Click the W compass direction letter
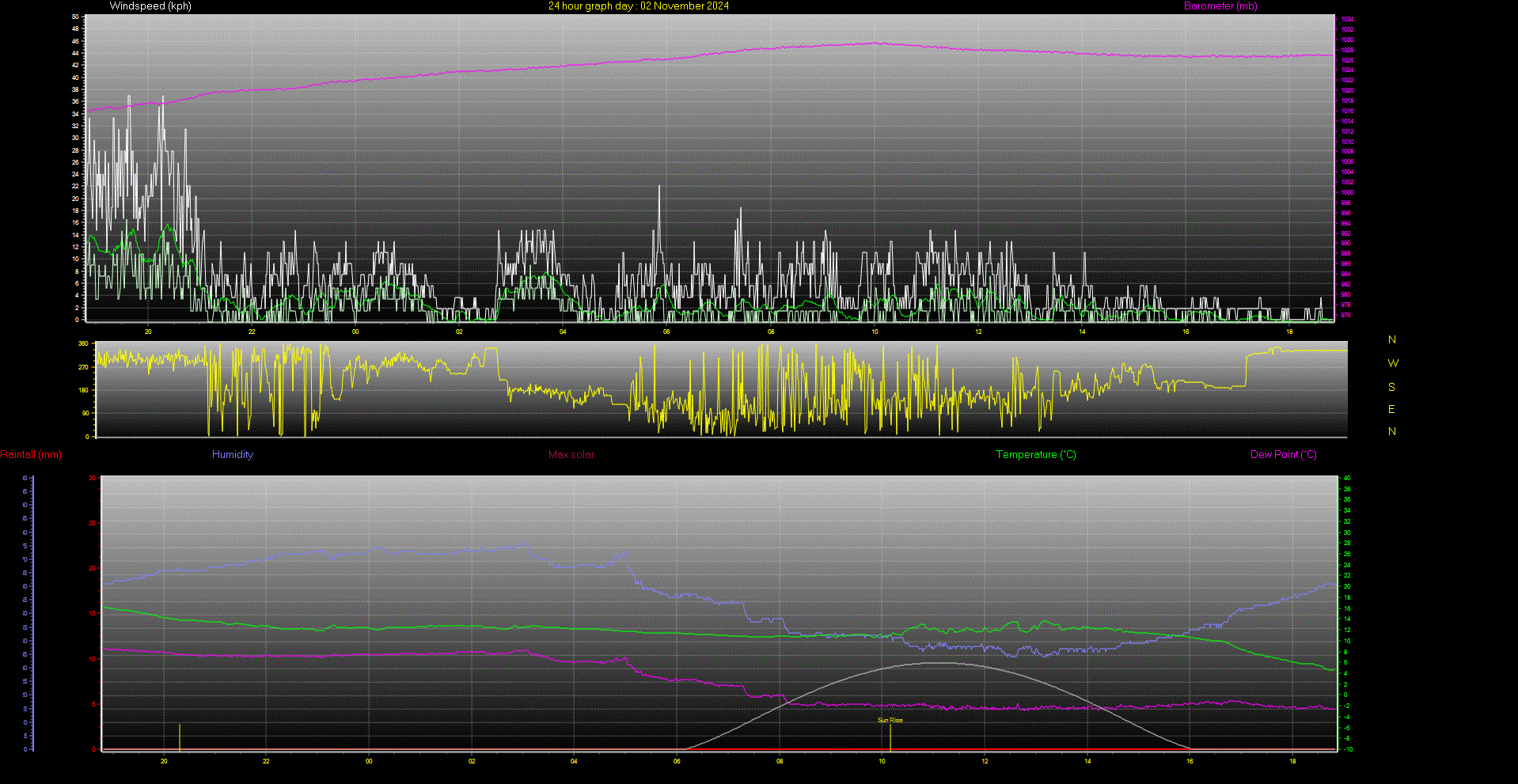1518x784 pixels. click(1393, 363)
